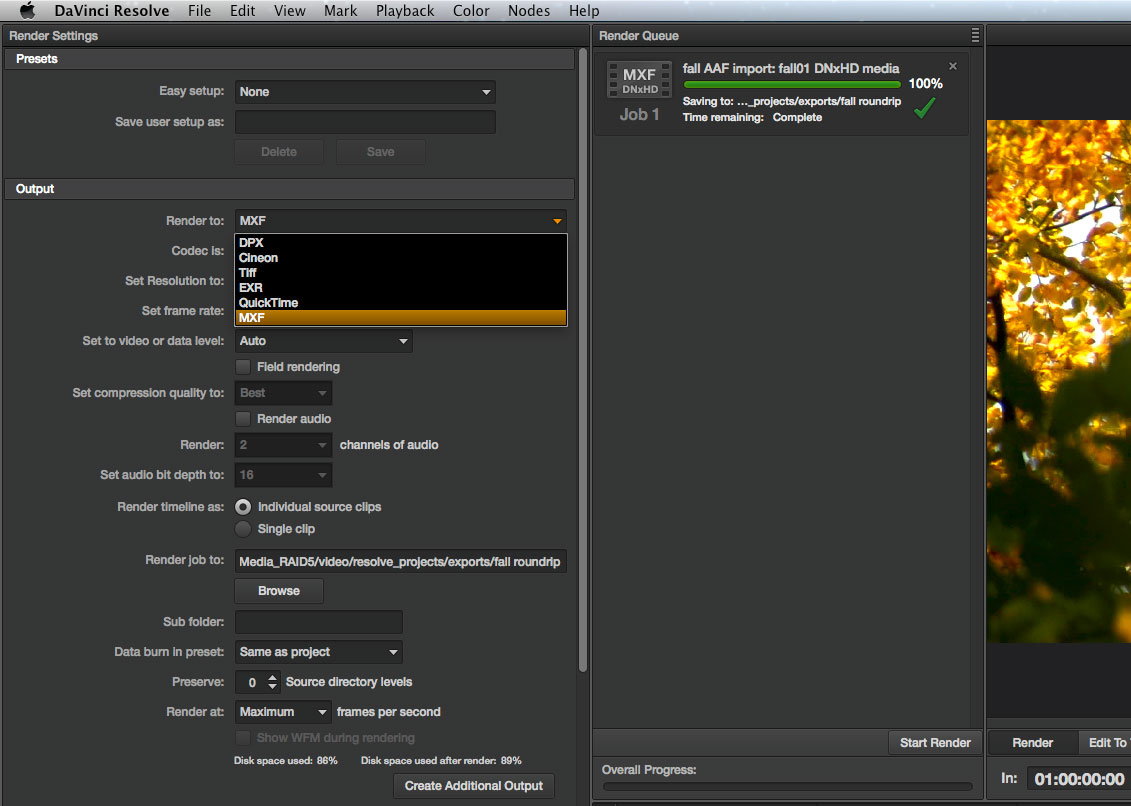Image resolution: width=1131 pixels, height=806 pixels.
Task: Increment the Preserve directory levels stepper
Action: 273,677
